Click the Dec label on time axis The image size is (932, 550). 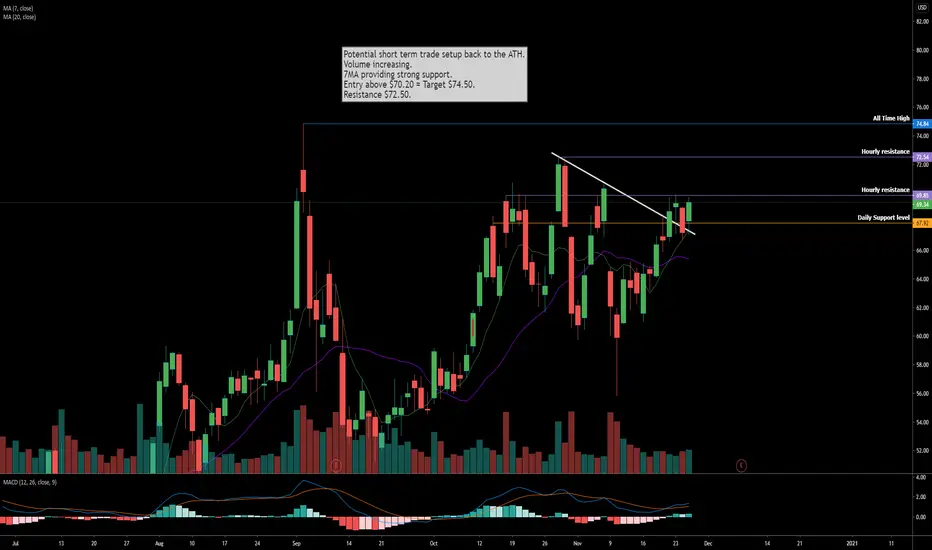[x=708, y=543]
